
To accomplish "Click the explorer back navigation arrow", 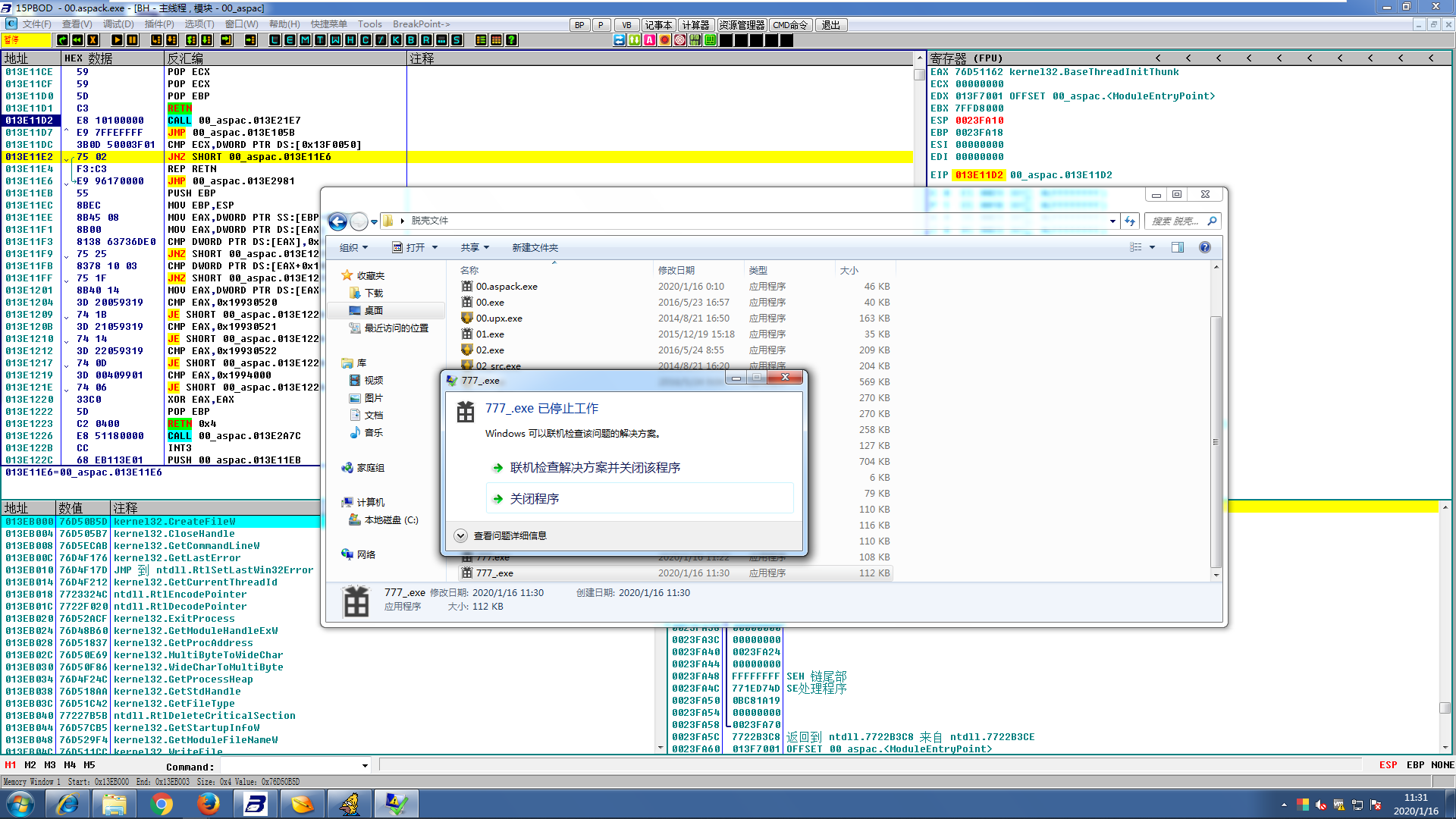I will coord(338,221).
